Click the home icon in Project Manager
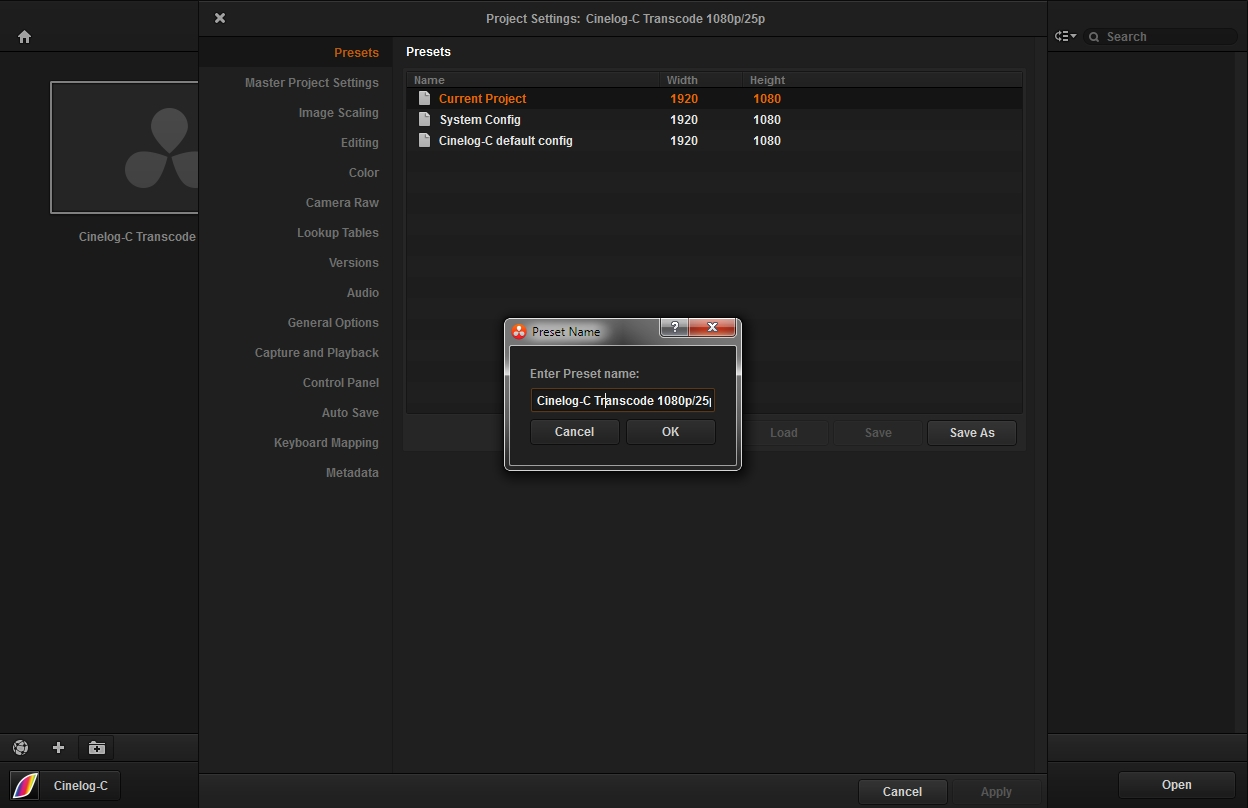This screenshot has width=1248, height=808. (x=24, y=37)
